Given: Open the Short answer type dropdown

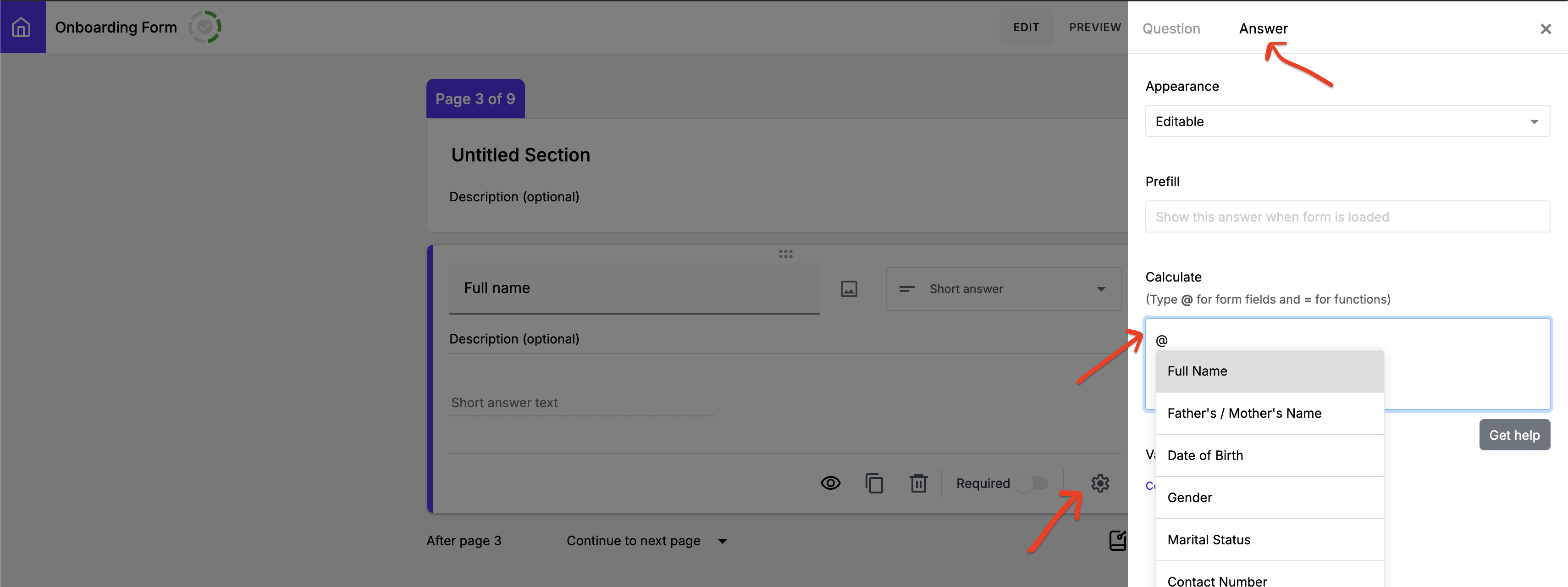Looking at the screenshot, I should point(1003,289).
